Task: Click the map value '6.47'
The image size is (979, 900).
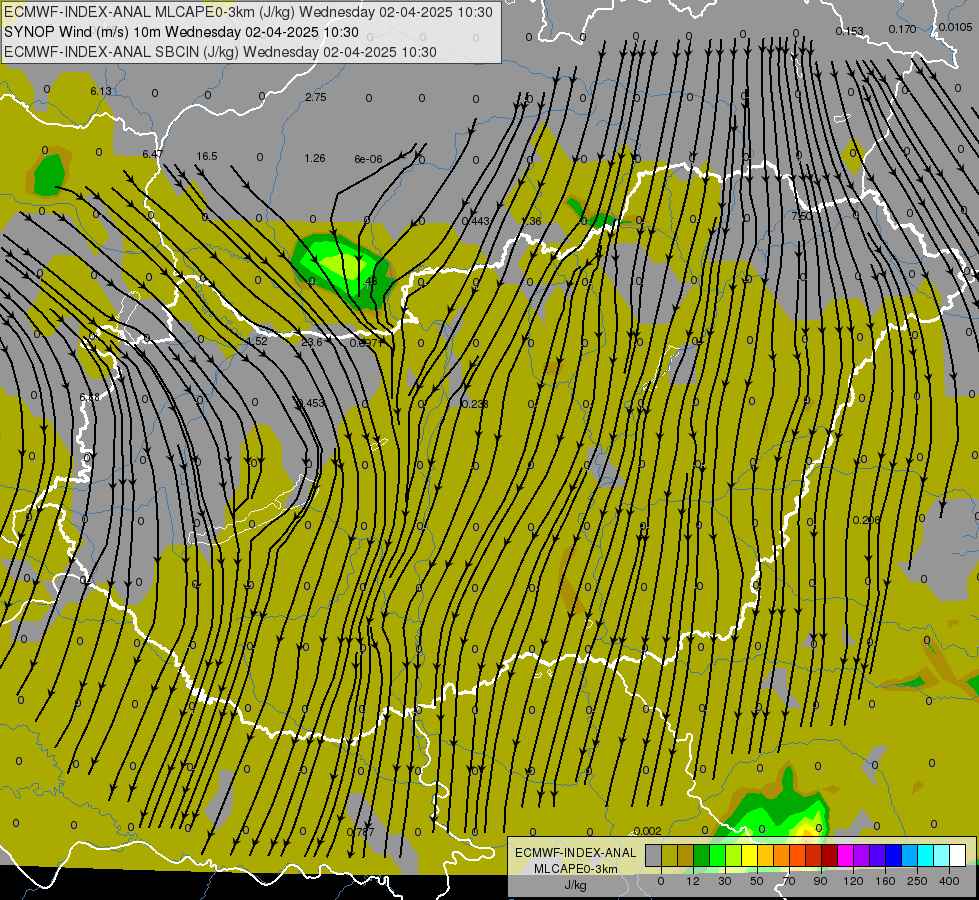Action: [152, 154]
